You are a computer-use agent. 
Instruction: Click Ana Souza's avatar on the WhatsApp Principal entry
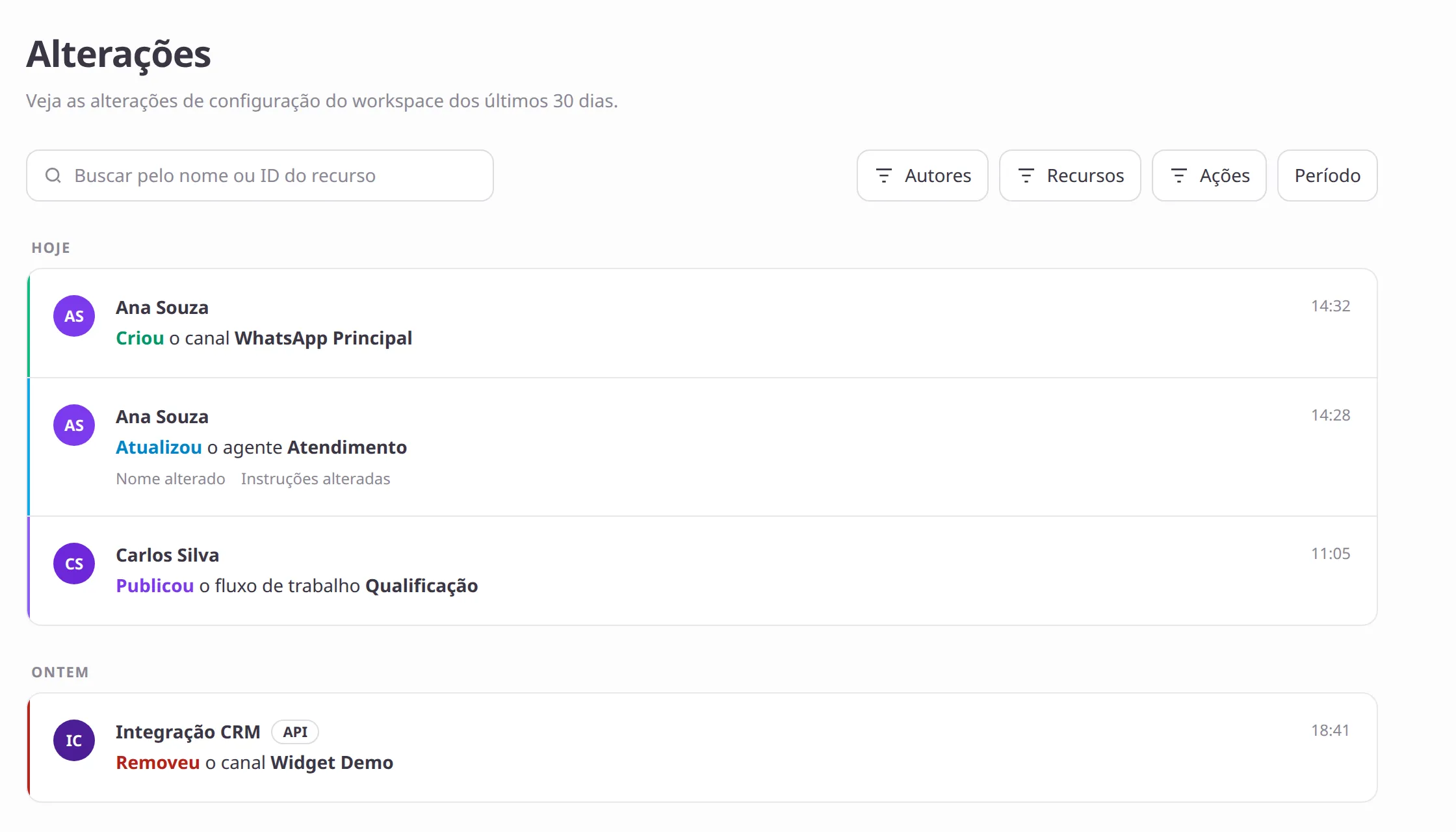[x=74, y=316]
